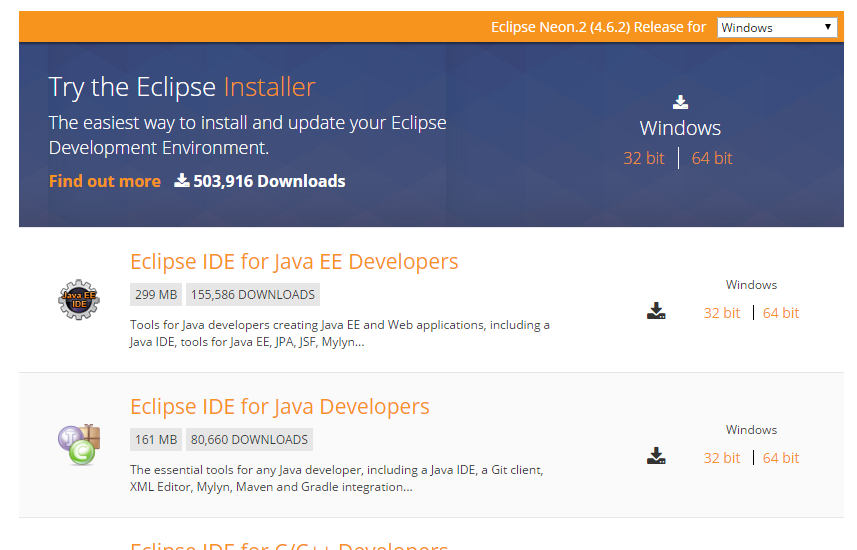
Task: Click the Eclipse Neon.2 (4.6.2) Release for label
Action: (x=598, y=27)
